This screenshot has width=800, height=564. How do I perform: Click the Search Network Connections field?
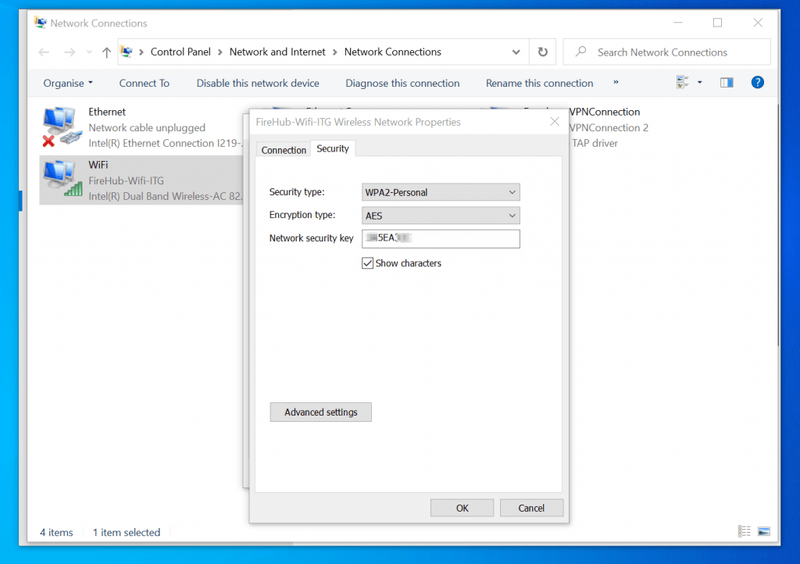click(x=667, y=52)
